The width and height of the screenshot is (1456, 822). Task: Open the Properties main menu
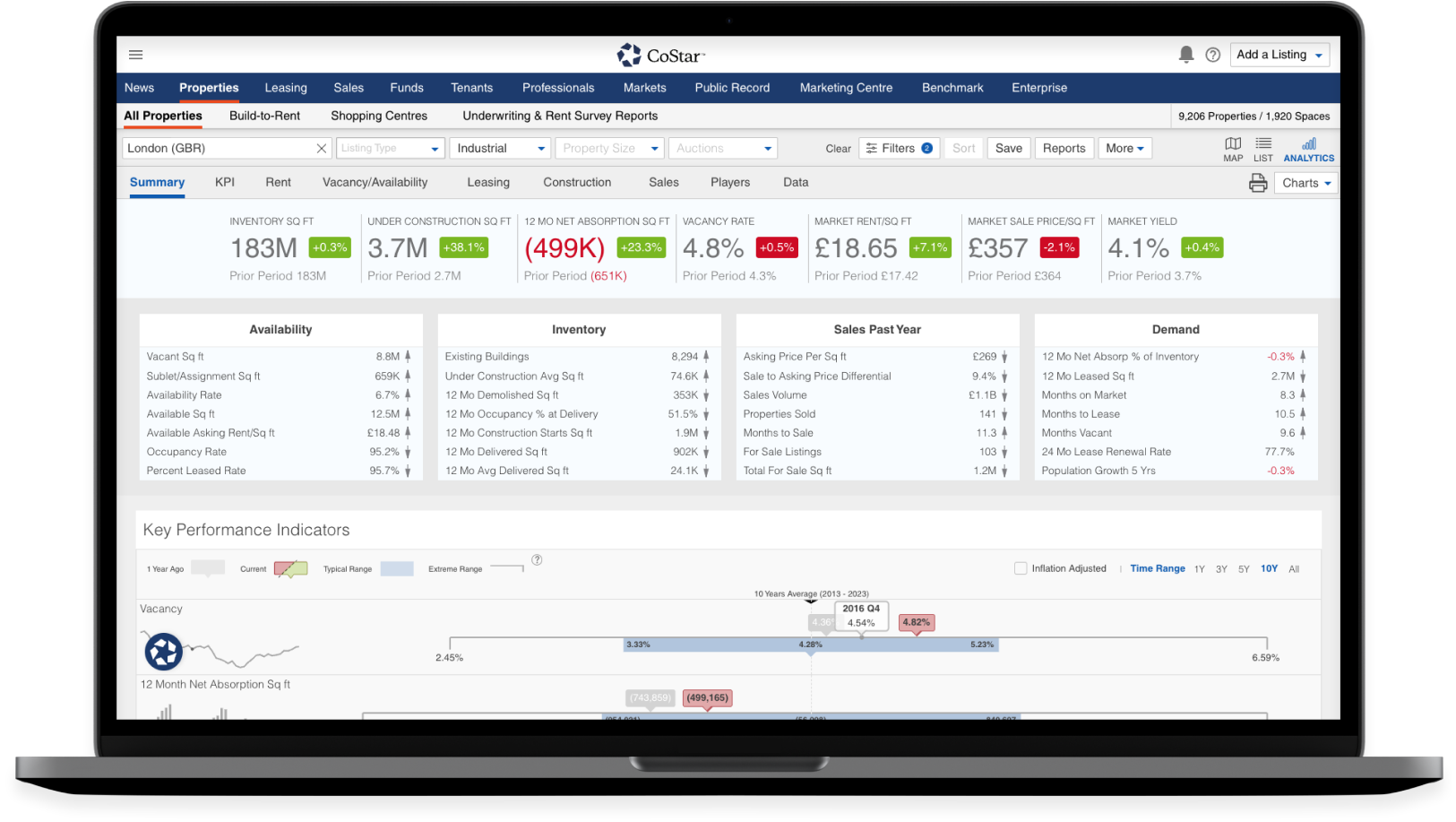click(x=209, y=88)
